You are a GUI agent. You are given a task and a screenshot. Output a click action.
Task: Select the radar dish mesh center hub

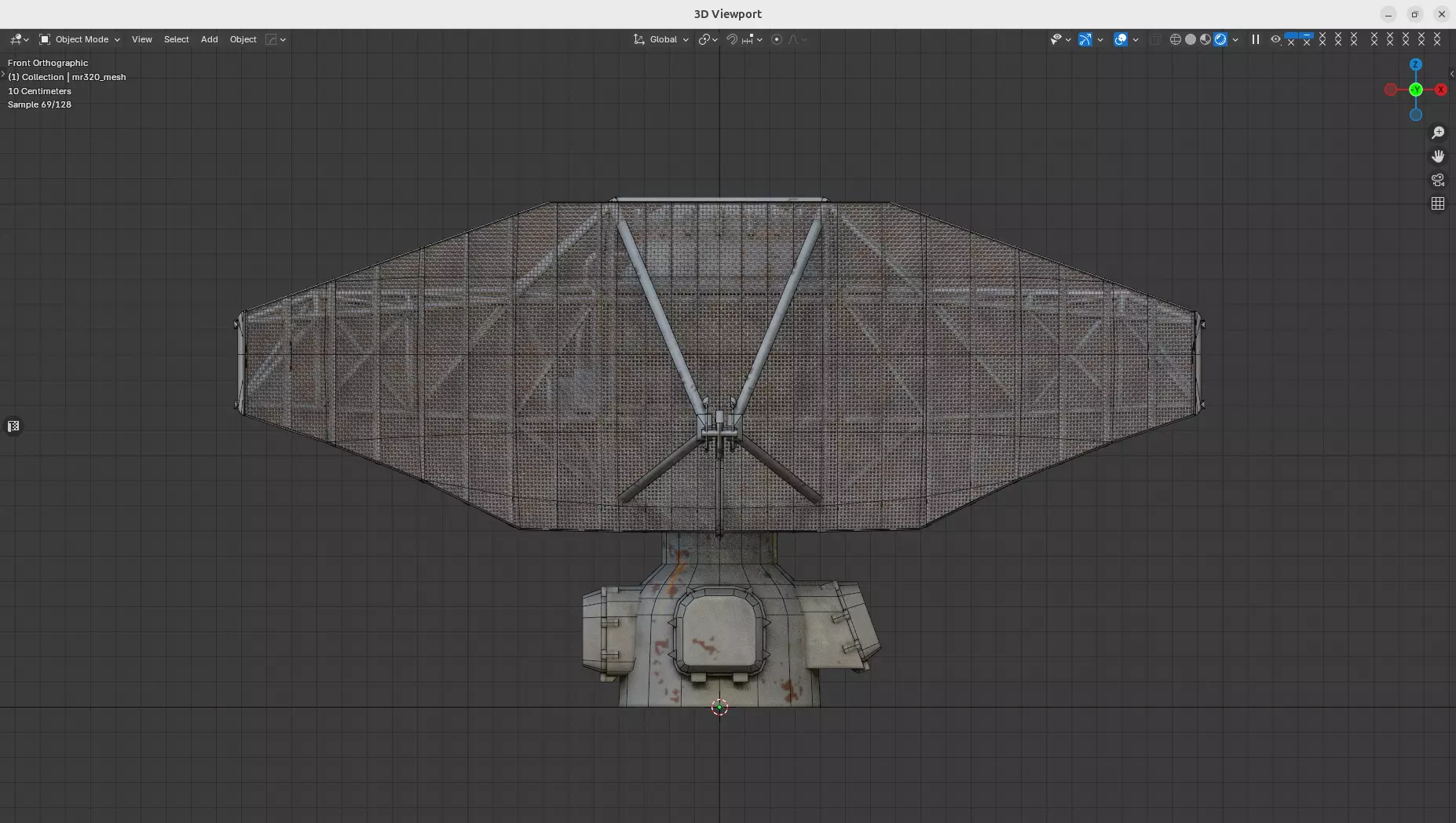pyautogui.click(x=719, y=430)
